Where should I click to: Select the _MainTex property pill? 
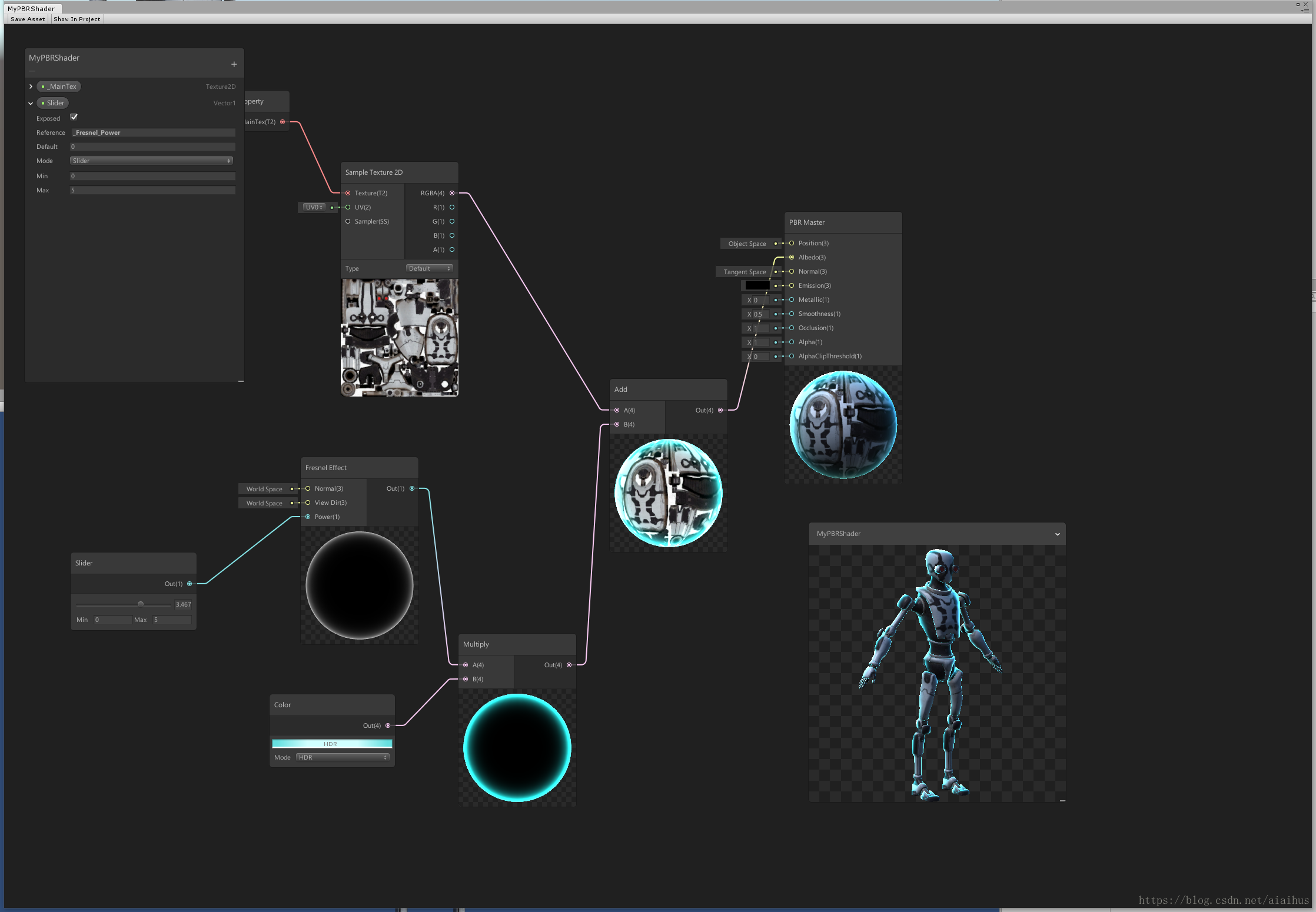pyautogui.click(x=59, y=86)
